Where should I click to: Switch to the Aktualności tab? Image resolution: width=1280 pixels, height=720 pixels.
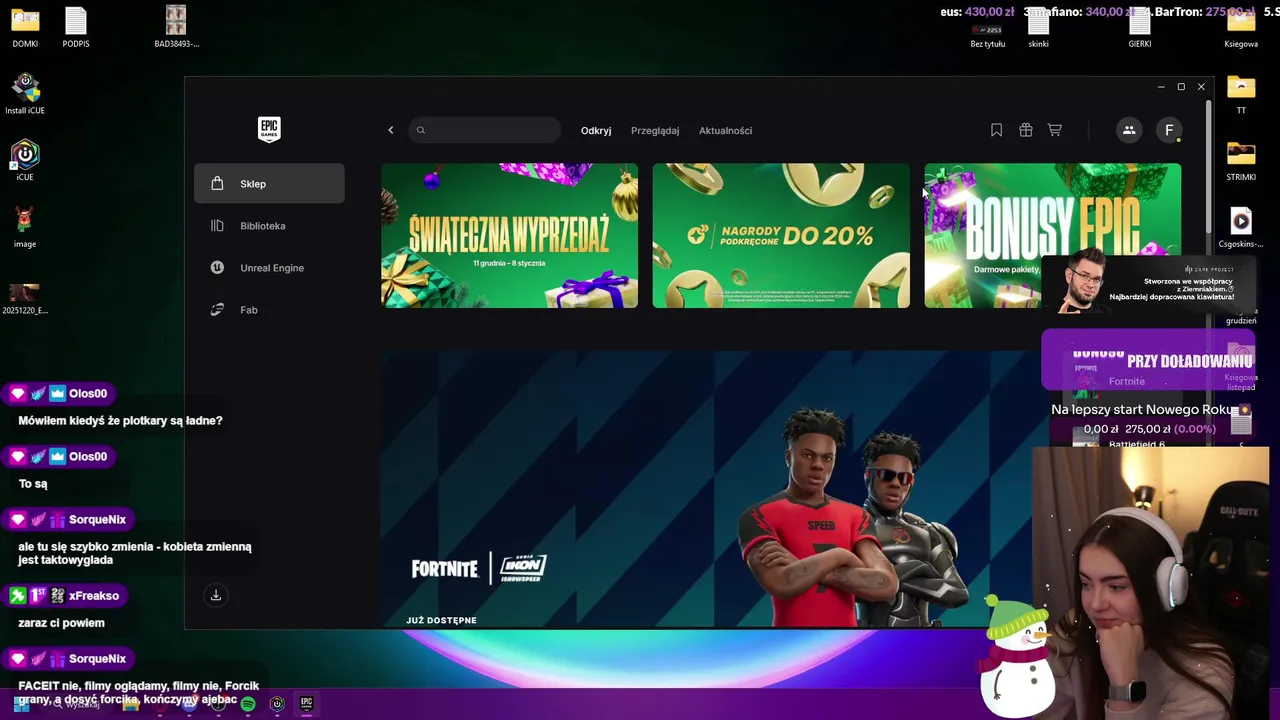[725, 131]
